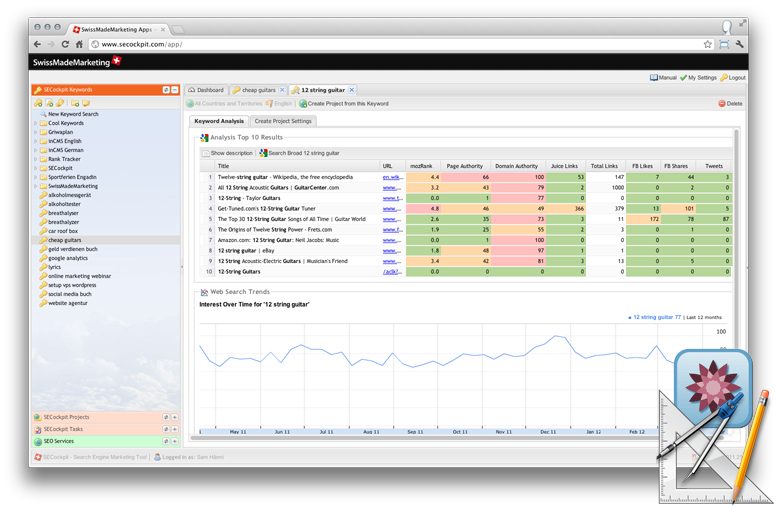Viewport: 777px width, 507px height.
Task: Sort by the Page Authority column header
Action: point(465,166)
